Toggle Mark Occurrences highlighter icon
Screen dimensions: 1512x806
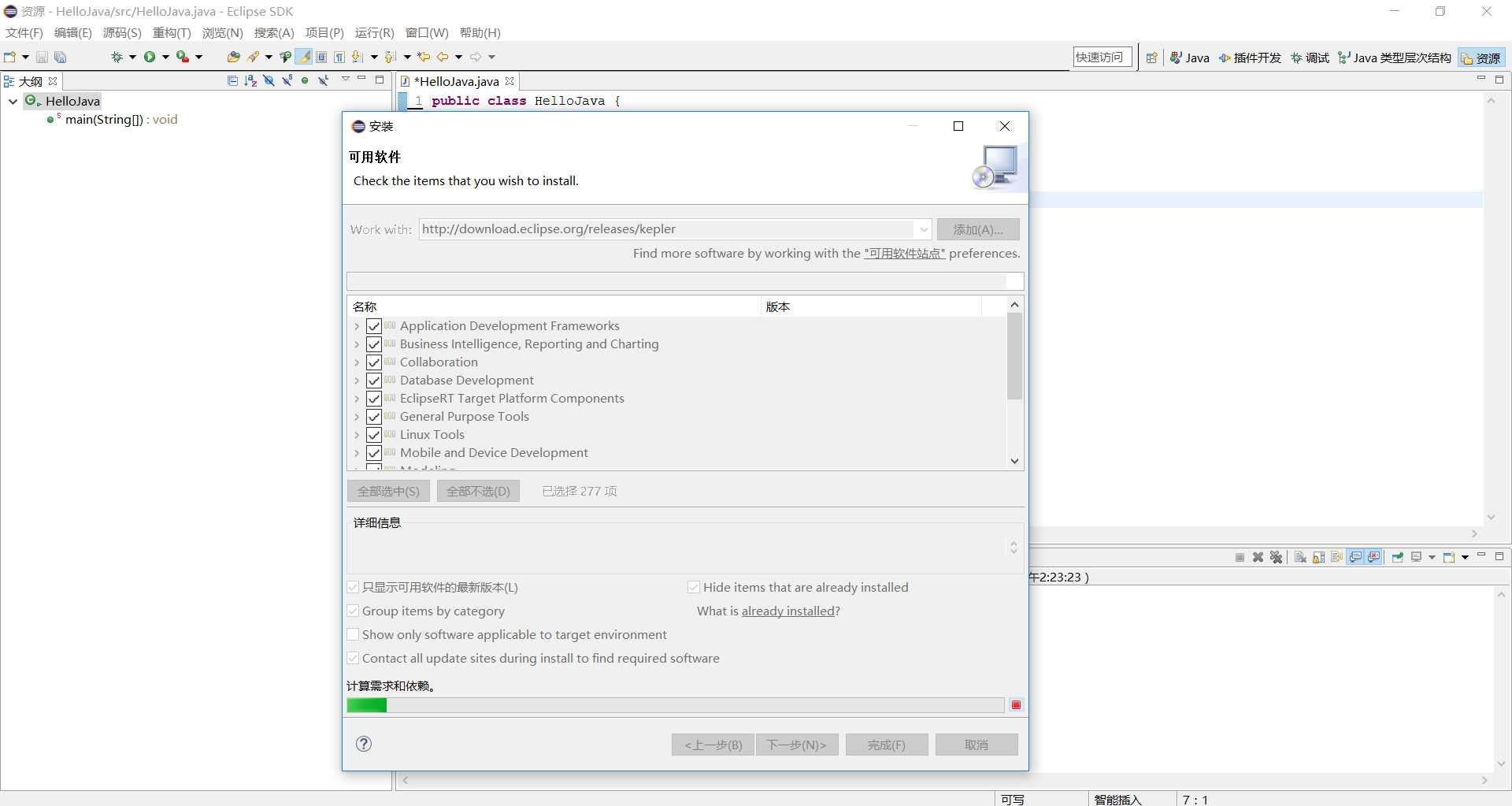pos(303,57)
